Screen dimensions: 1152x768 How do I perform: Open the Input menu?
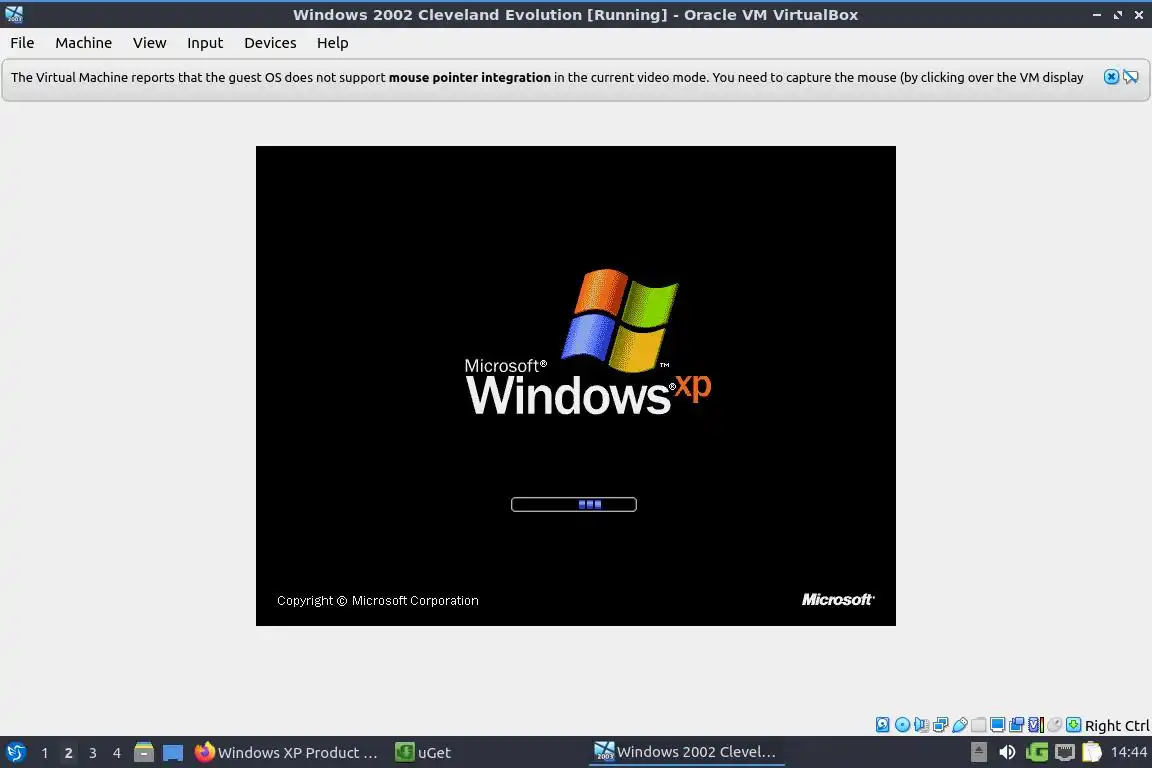point(204,43)
